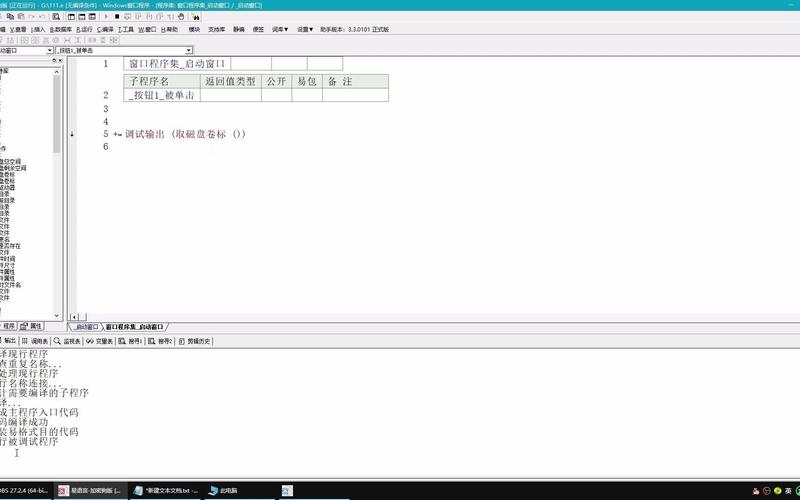Screen dimensions: 800x500
Task: Click the 调试输出 (取磁盘卷标 ()) code line
Action: [x=186, y=134]
